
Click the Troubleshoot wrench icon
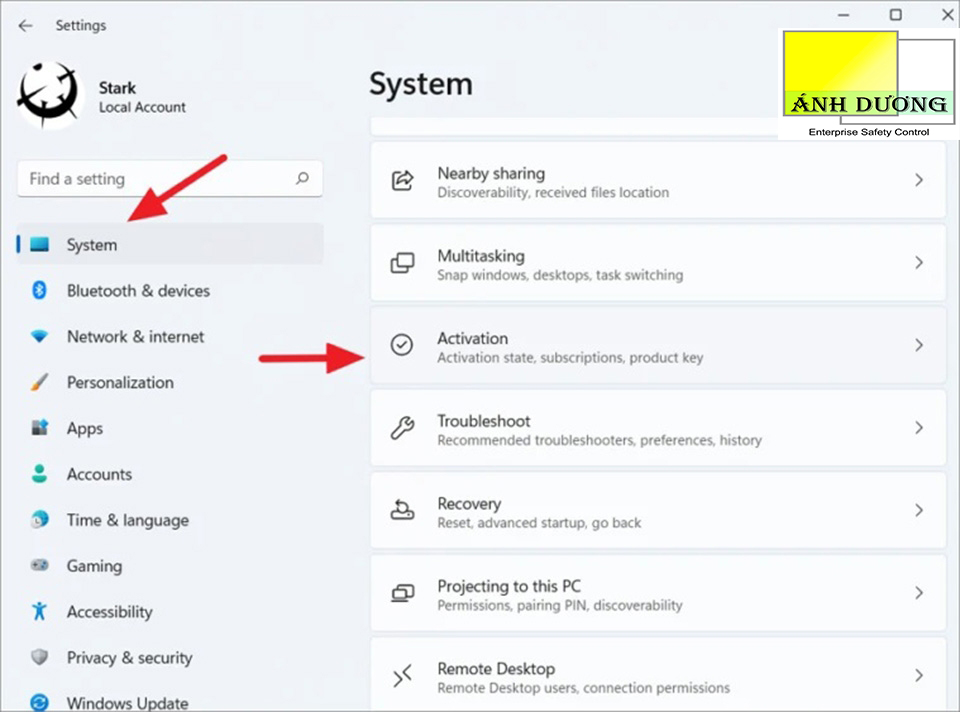[x=402, y=428]
